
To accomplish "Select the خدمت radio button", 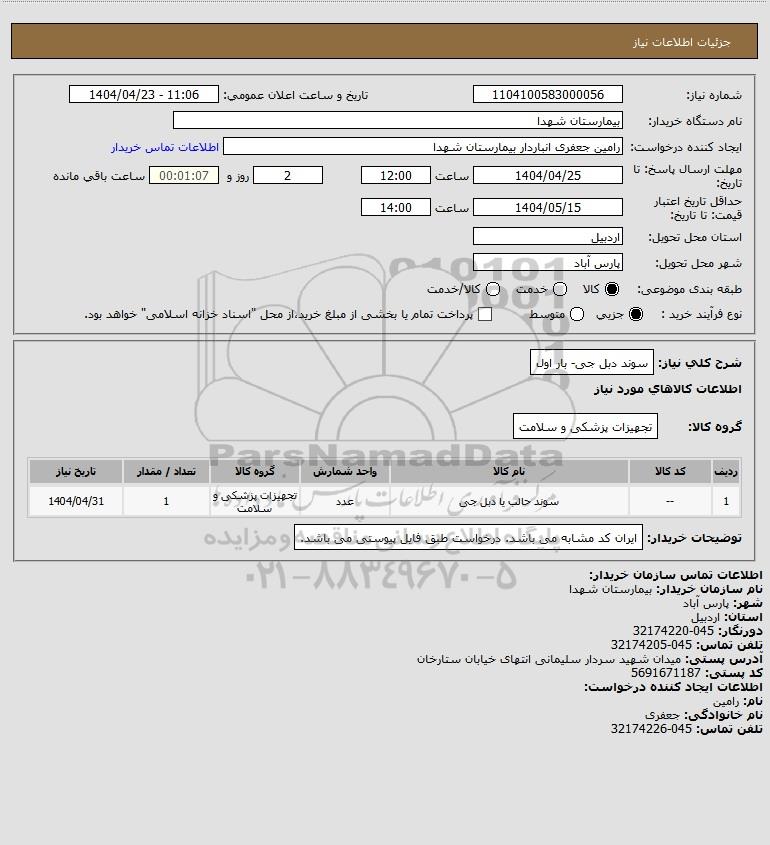I will (x=560, y=289).
